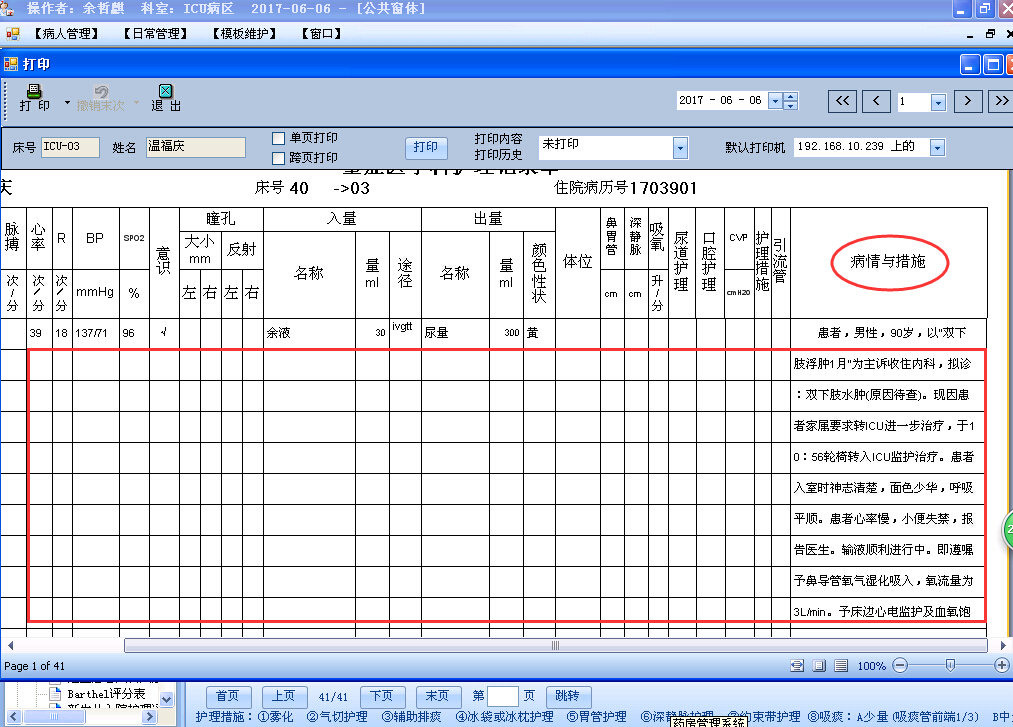1013x727 pixels.
Task: Click the zoom out minus icon
Action: (900, 665)
